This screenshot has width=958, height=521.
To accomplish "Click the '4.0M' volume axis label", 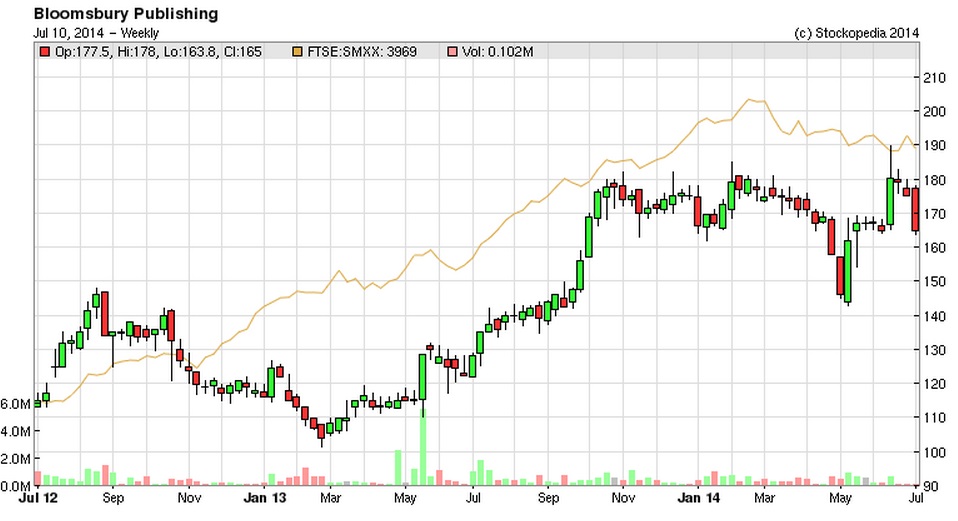I will [x=15, y=431].
